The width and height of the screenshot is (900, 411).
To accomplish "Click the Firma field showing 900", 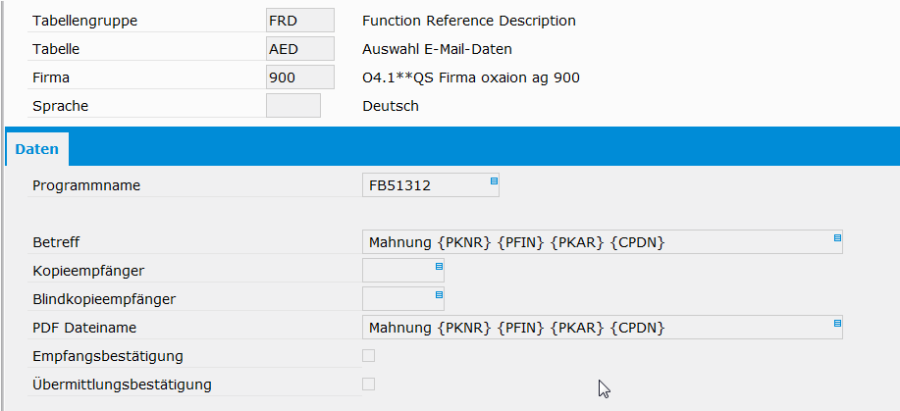I will click(300, 77).
